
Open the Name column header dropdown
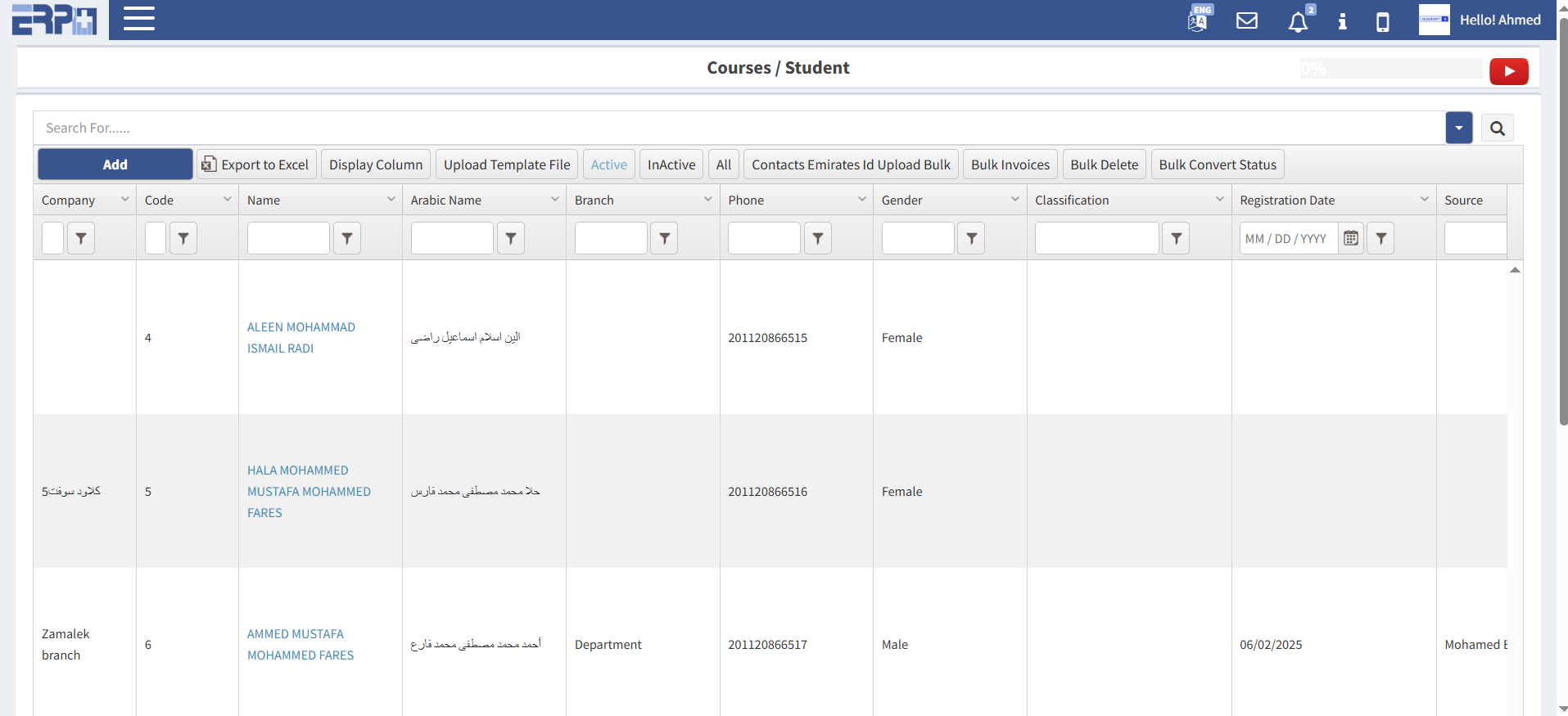click(391, 200)
